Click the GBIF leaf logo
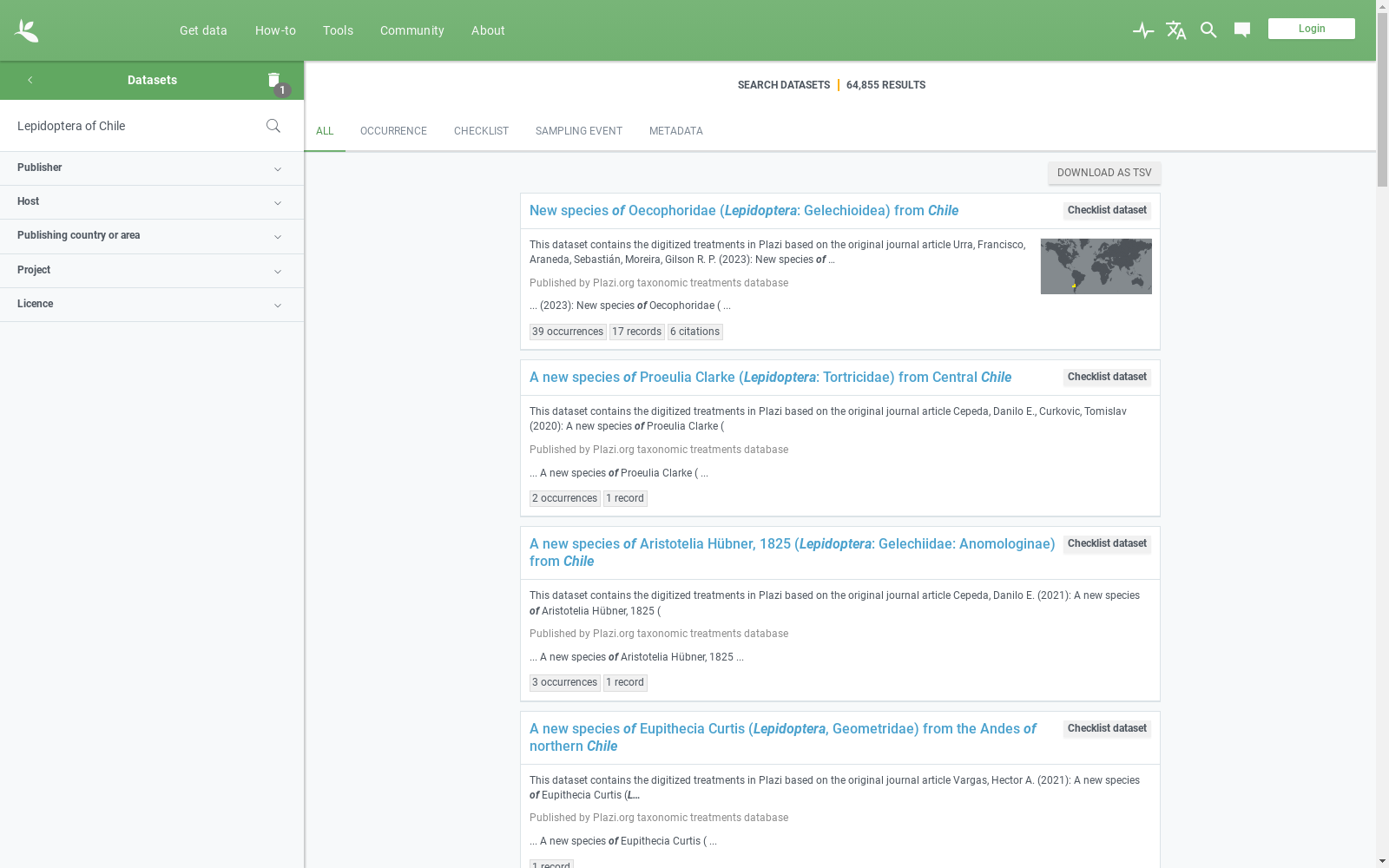This screenshot has width=1389, height=868. tap(26, 30)
